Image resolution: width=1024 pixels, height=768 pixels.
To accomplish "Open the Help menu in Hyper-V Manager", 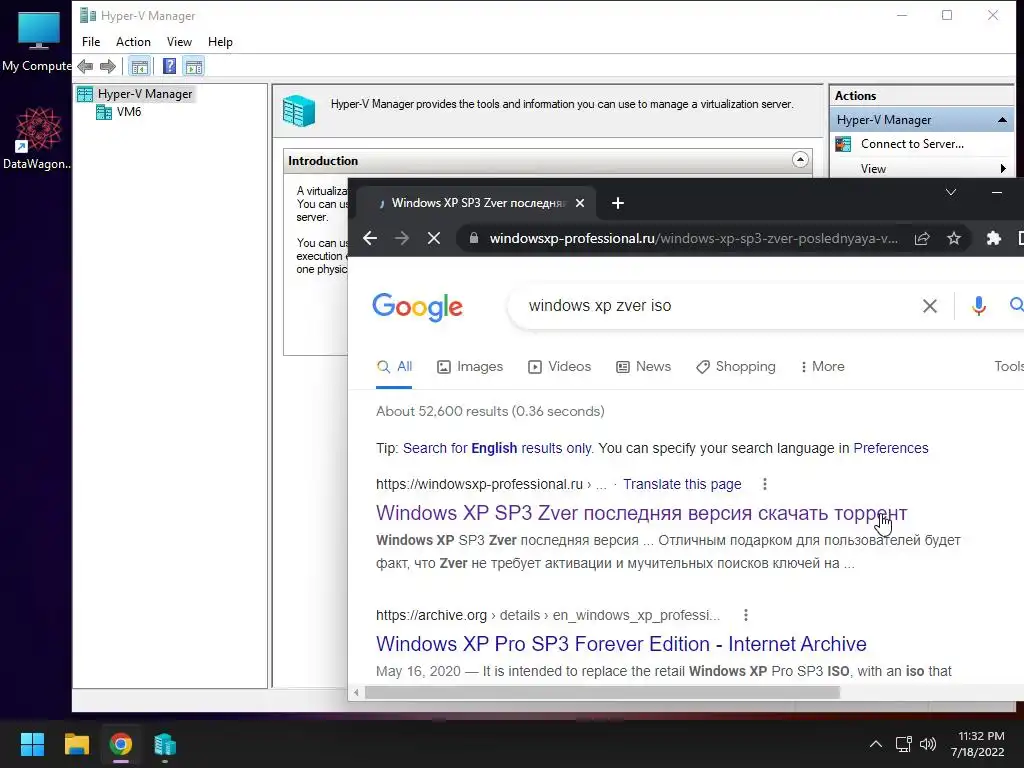I will [x=220, y=42].
